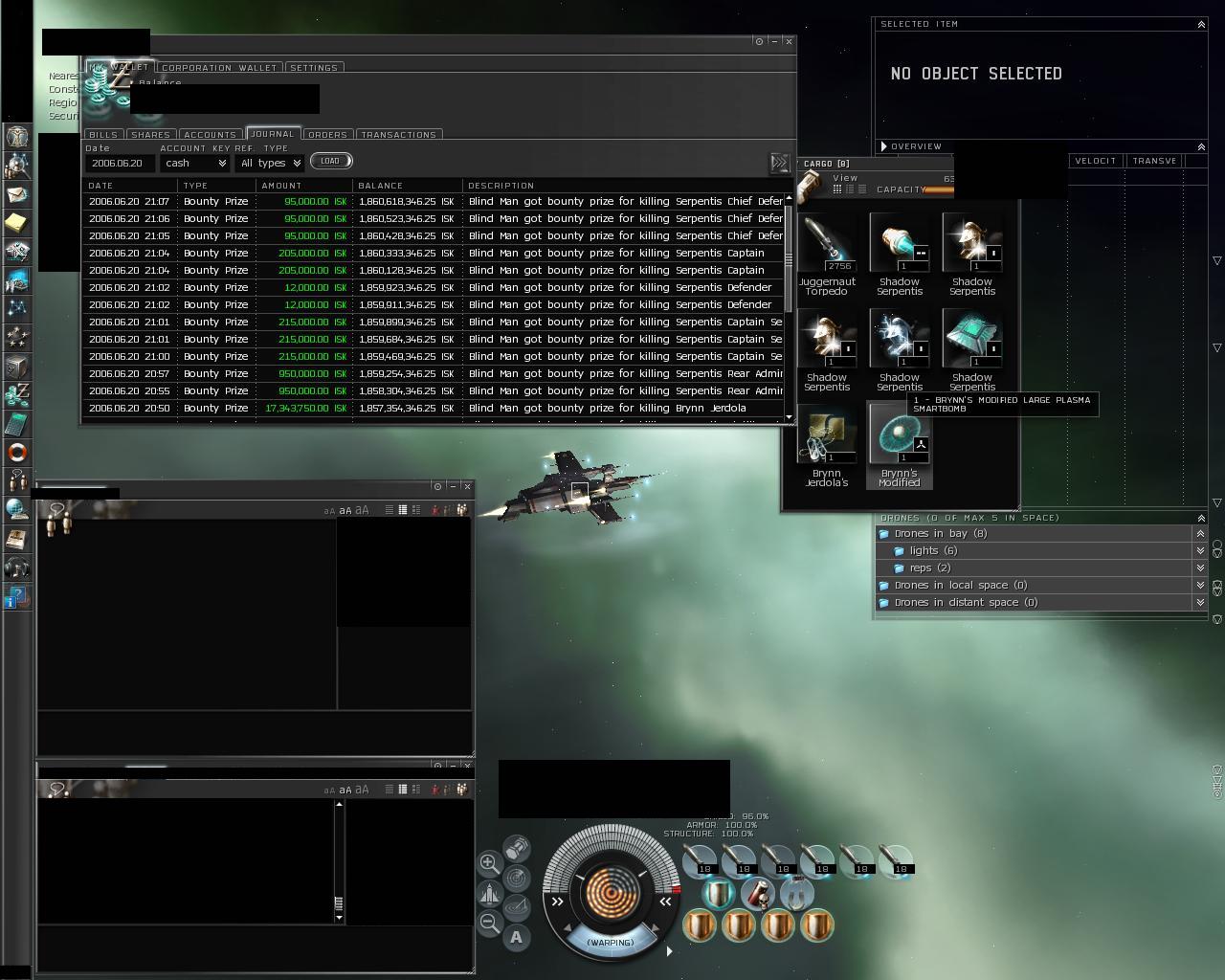Click the HUD zoom out magnifier

[x=488, y=923]
